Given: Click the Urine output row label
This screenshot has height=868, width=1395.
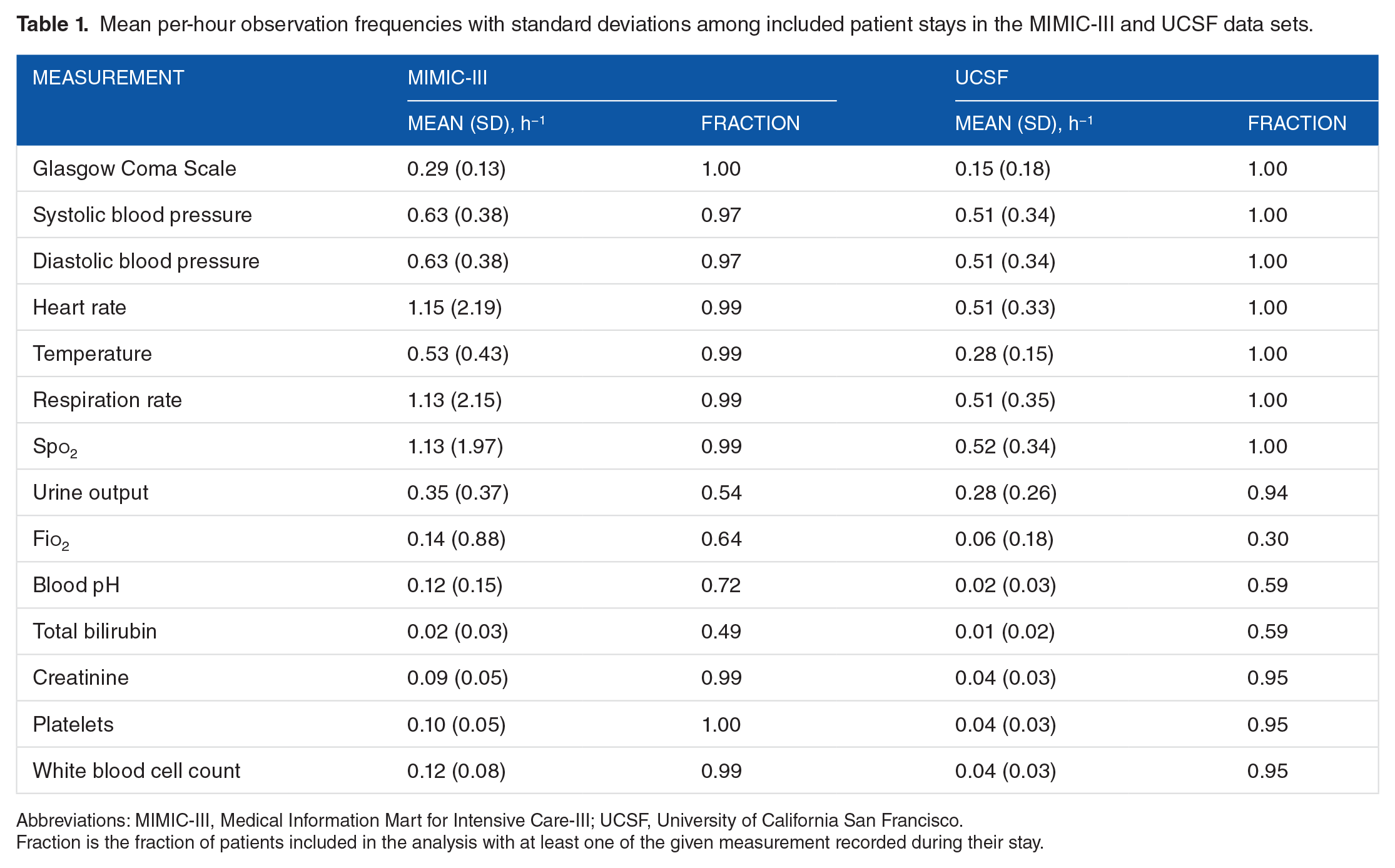Looking at the screenshot, I should 91,493.
